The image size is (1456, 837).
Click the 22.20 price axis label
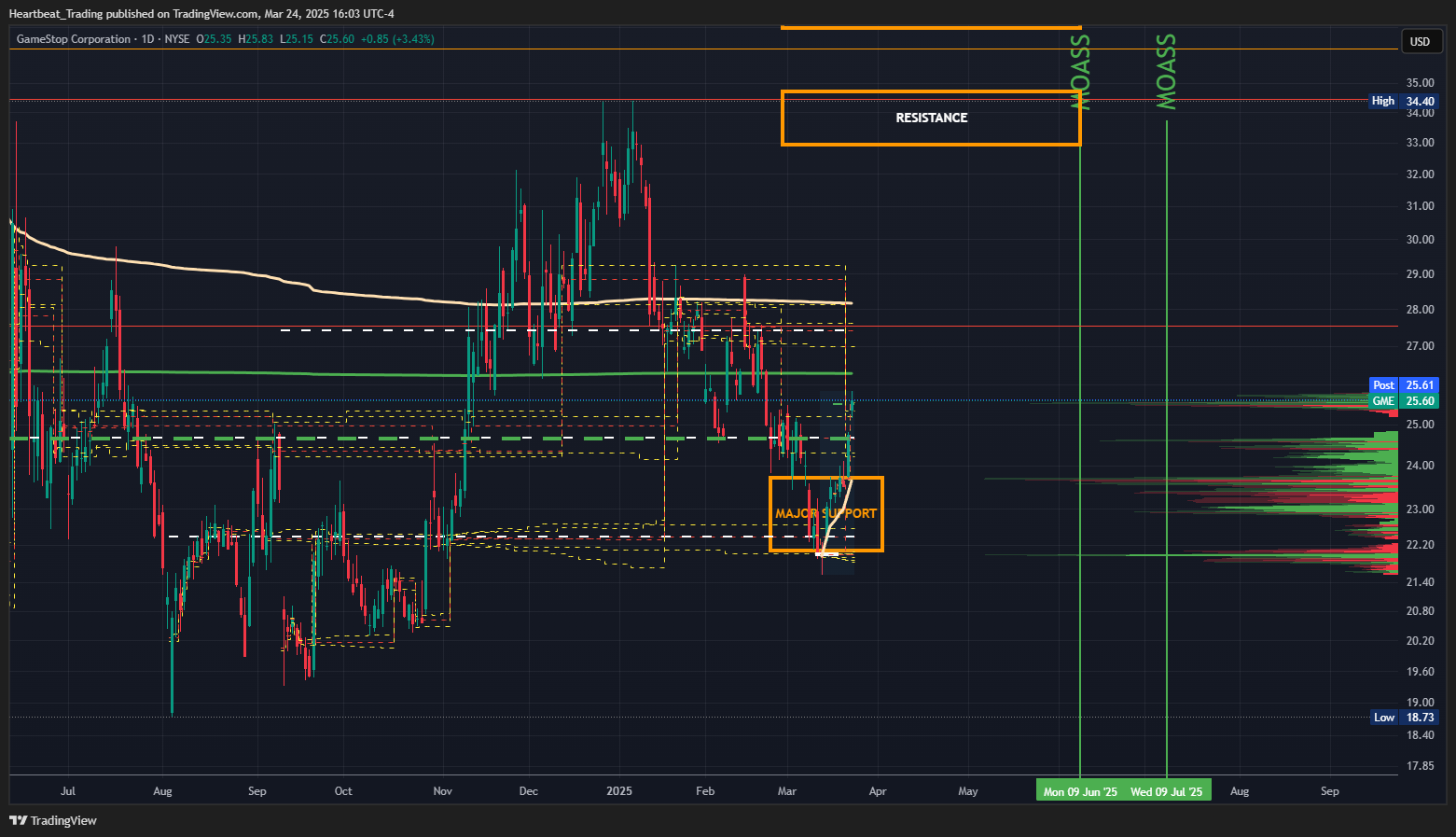(x=1421, y=545)
